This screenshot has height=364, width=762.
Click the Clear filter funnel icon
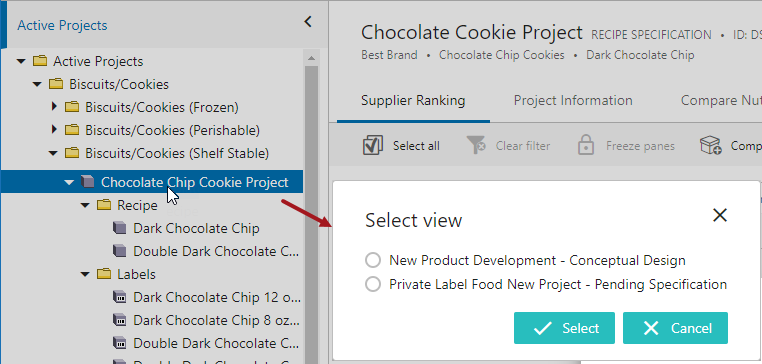coord(476,145)
